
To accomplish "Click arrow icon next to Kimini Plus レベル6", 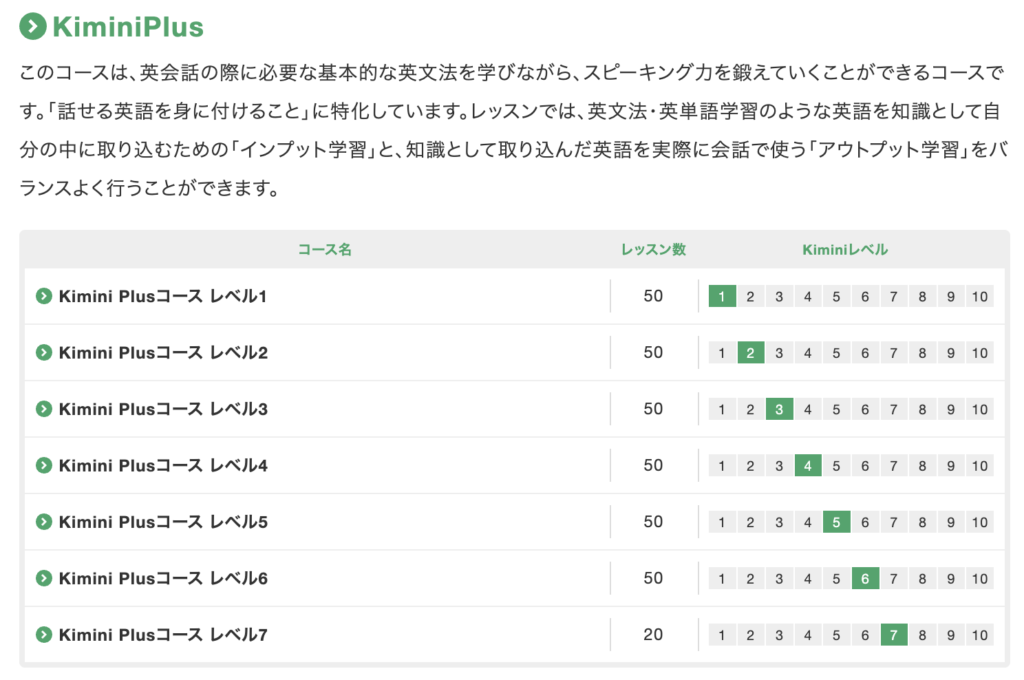I will pyautogui.click(x=43, y=578).
